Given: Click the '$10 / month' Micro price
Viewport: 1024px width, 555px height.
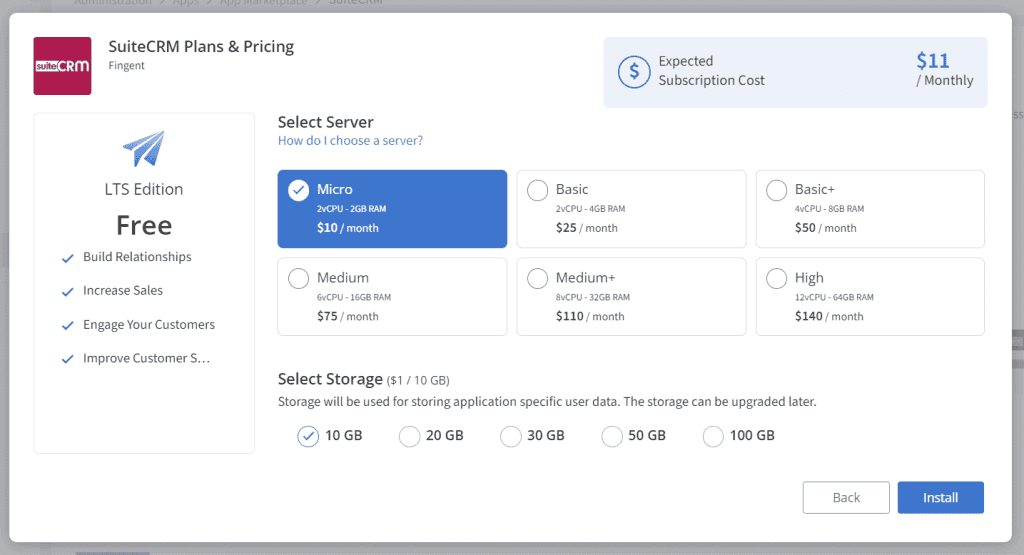Looking at the screenshot, I should click(x=347, y=228).
